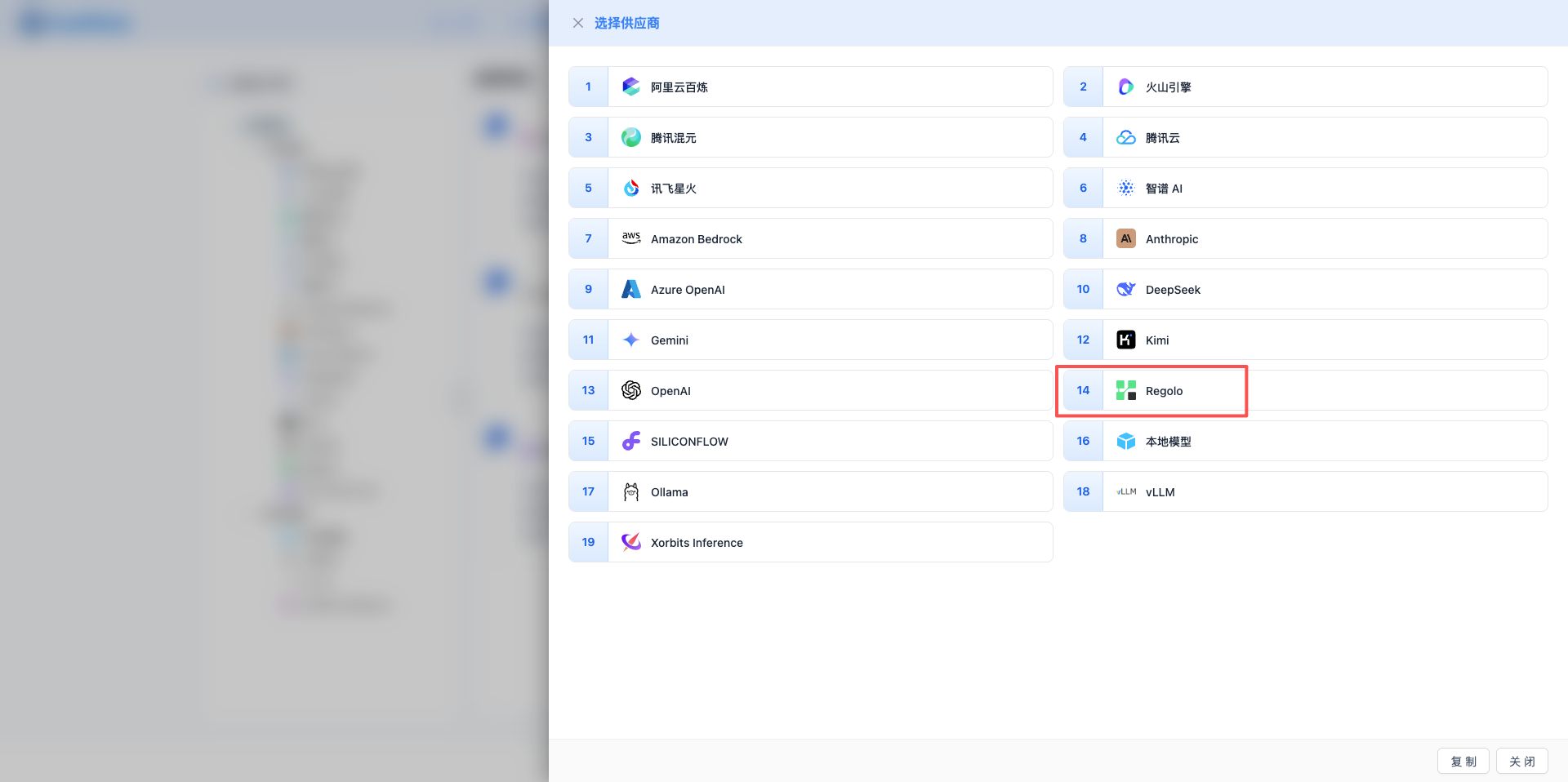Select the OpenAI logo icon
The height and width of the screenshot is (782, 1568).
click(630, 390)
